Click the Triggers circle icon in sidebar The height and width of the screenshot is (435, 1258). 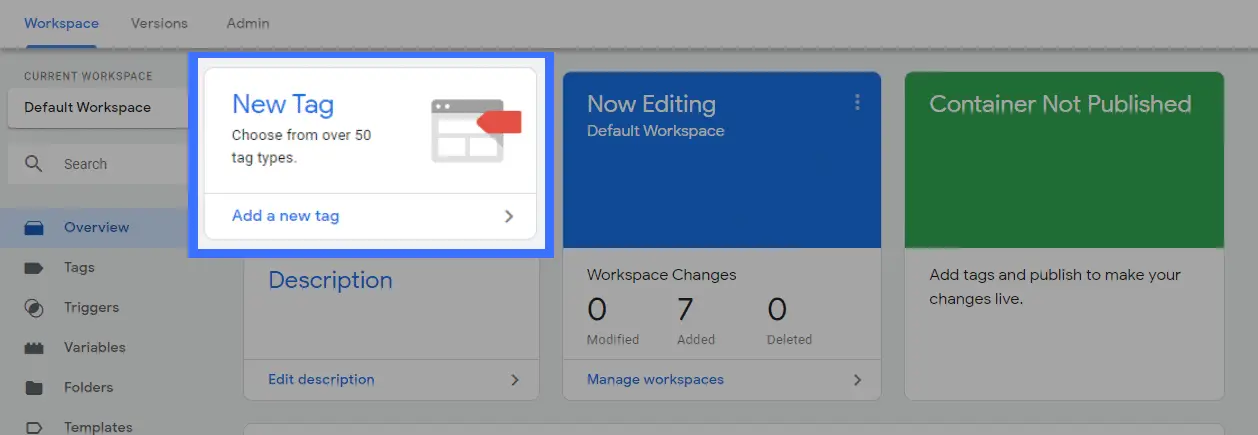pyautogui.click(x=34, y=308)
